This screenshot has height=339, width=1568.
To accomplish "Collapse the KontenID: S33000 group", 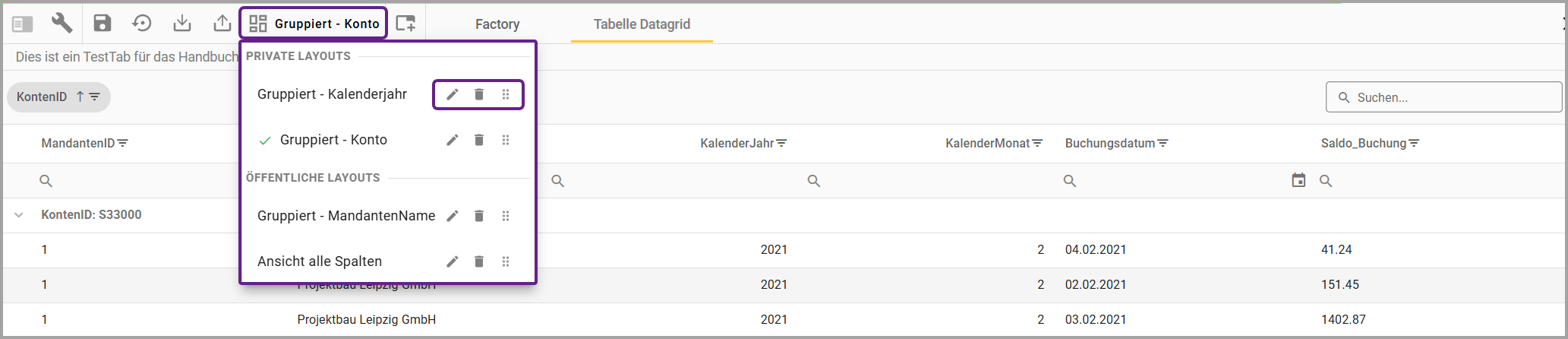I will [x=19, y=215].
